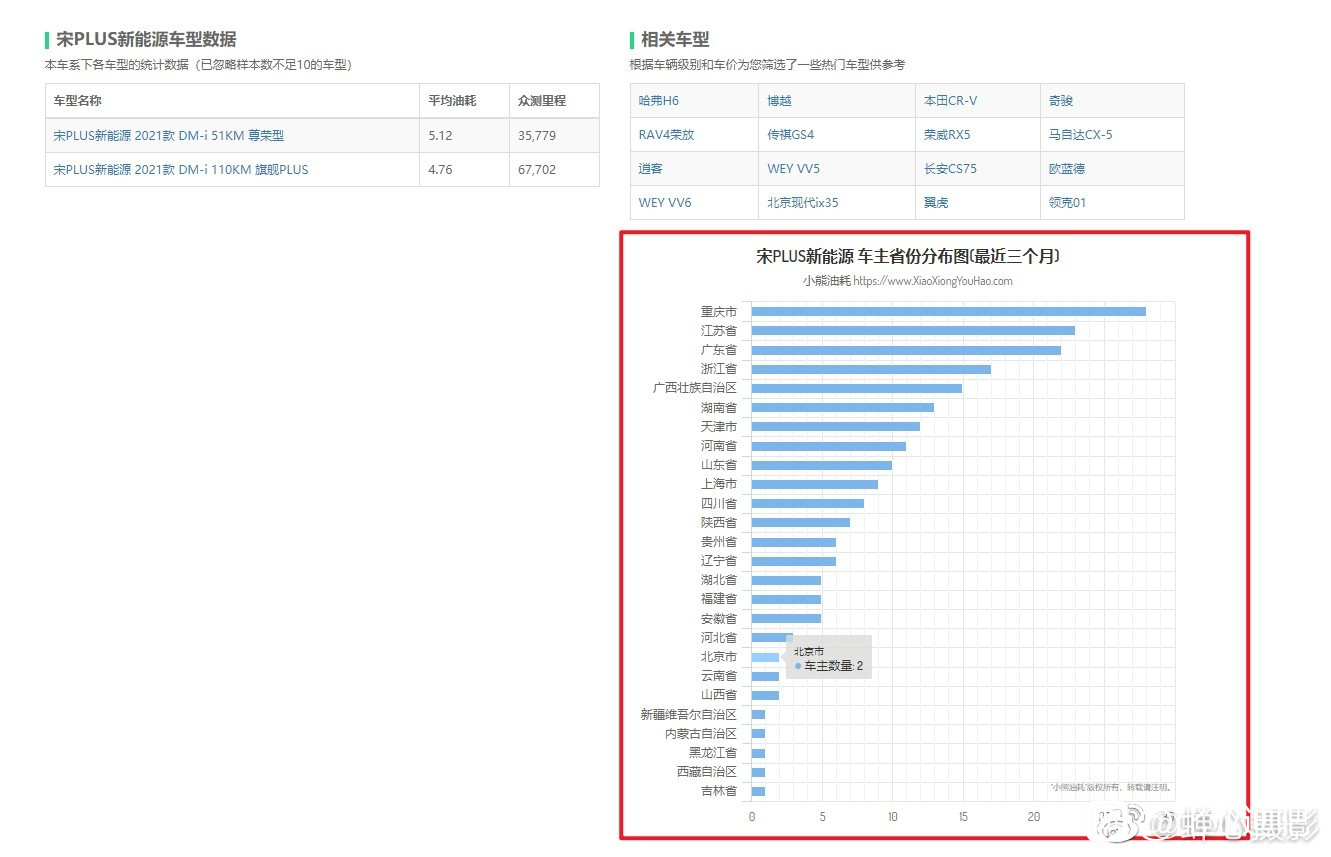Open related model 长安CS75
Screen dimensions: 1331x857
(x=950, y=169)
